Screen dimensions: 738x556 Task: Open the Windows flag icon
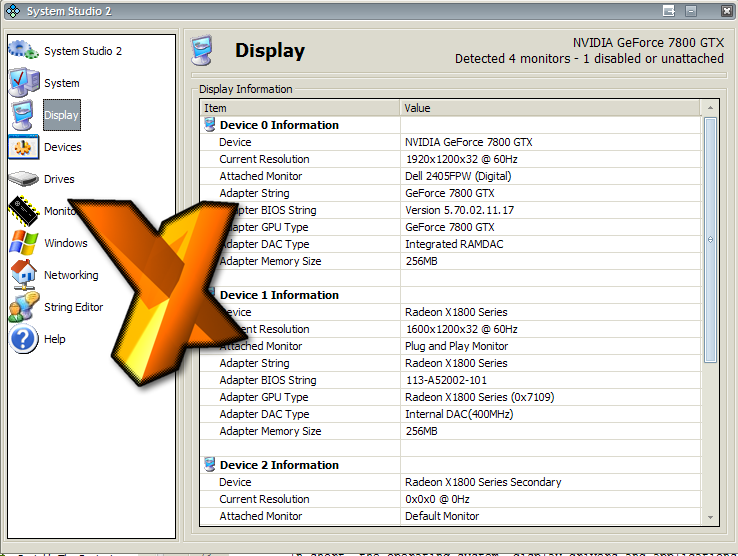pos(24,243)
